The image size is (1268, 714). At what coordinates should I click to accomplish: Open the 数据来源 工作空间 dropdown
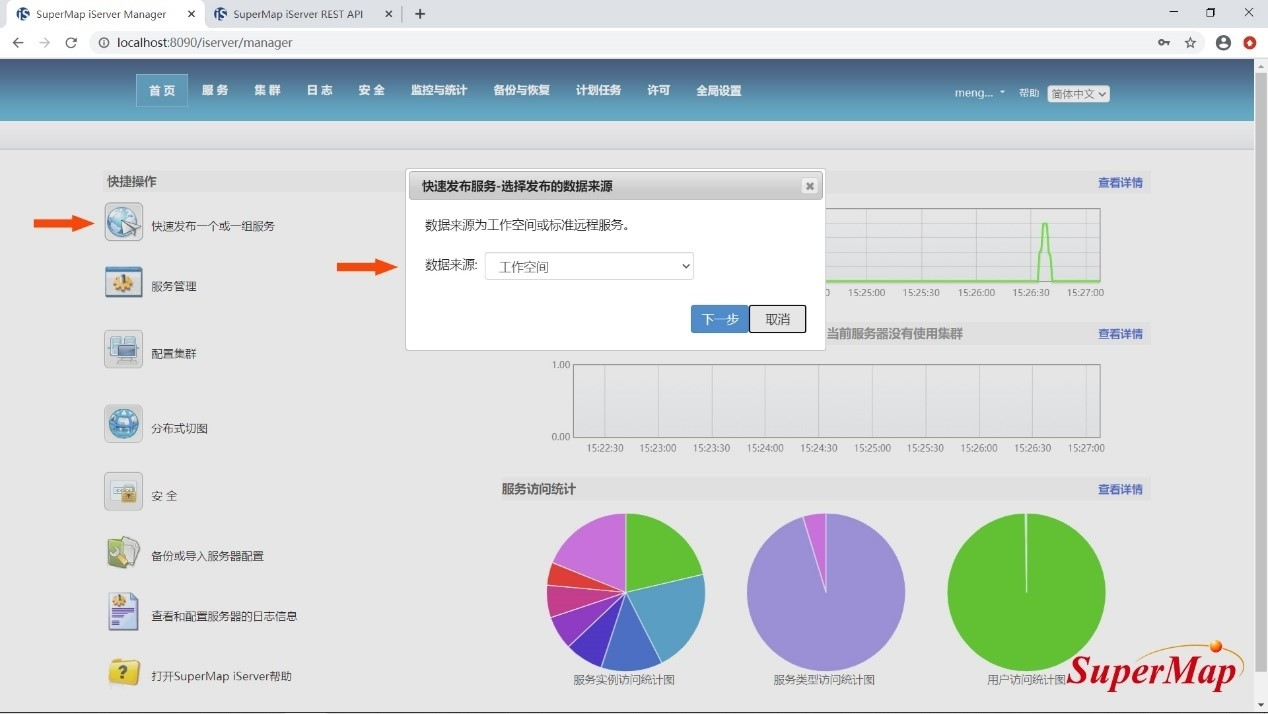tap(589, 266)
